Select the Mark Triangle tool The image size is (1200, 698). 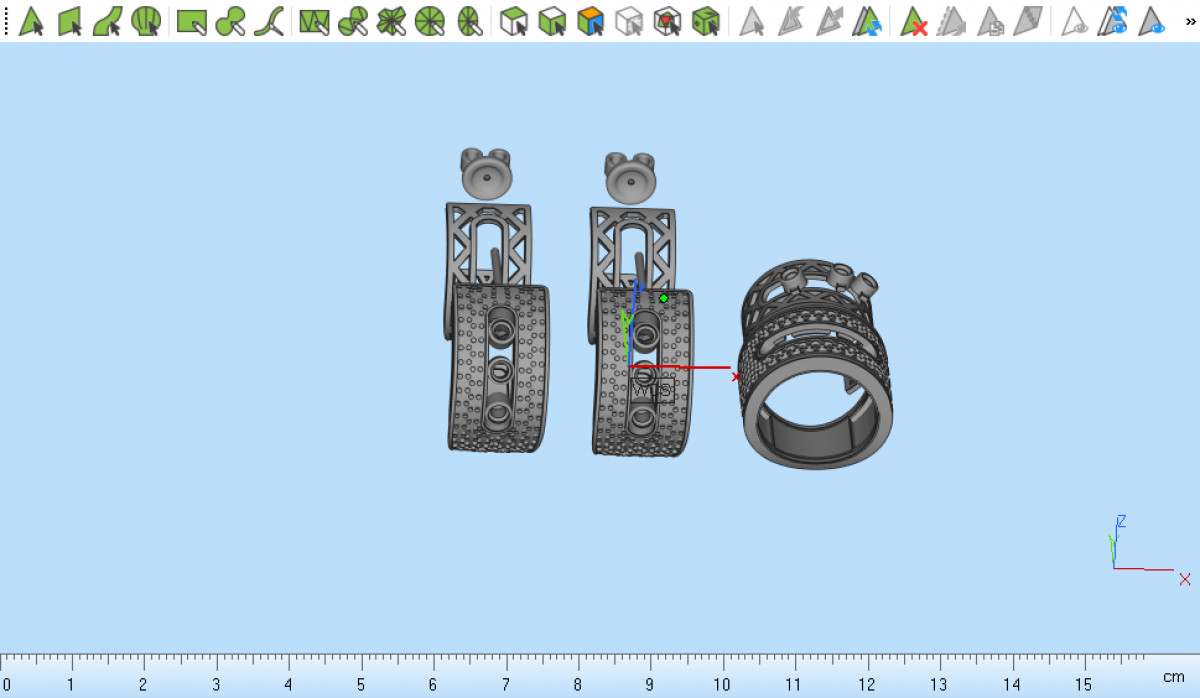click(31, 21)
